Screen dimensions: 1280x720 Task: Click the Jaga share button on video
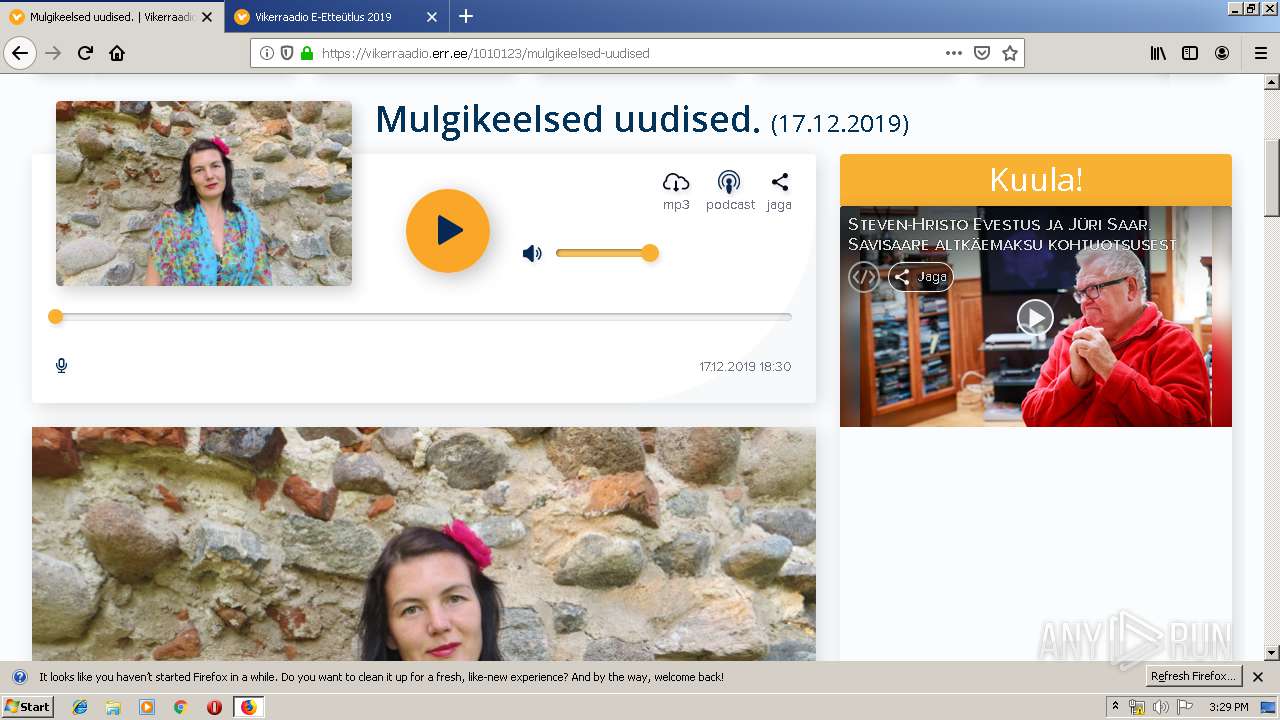point(921,277)
